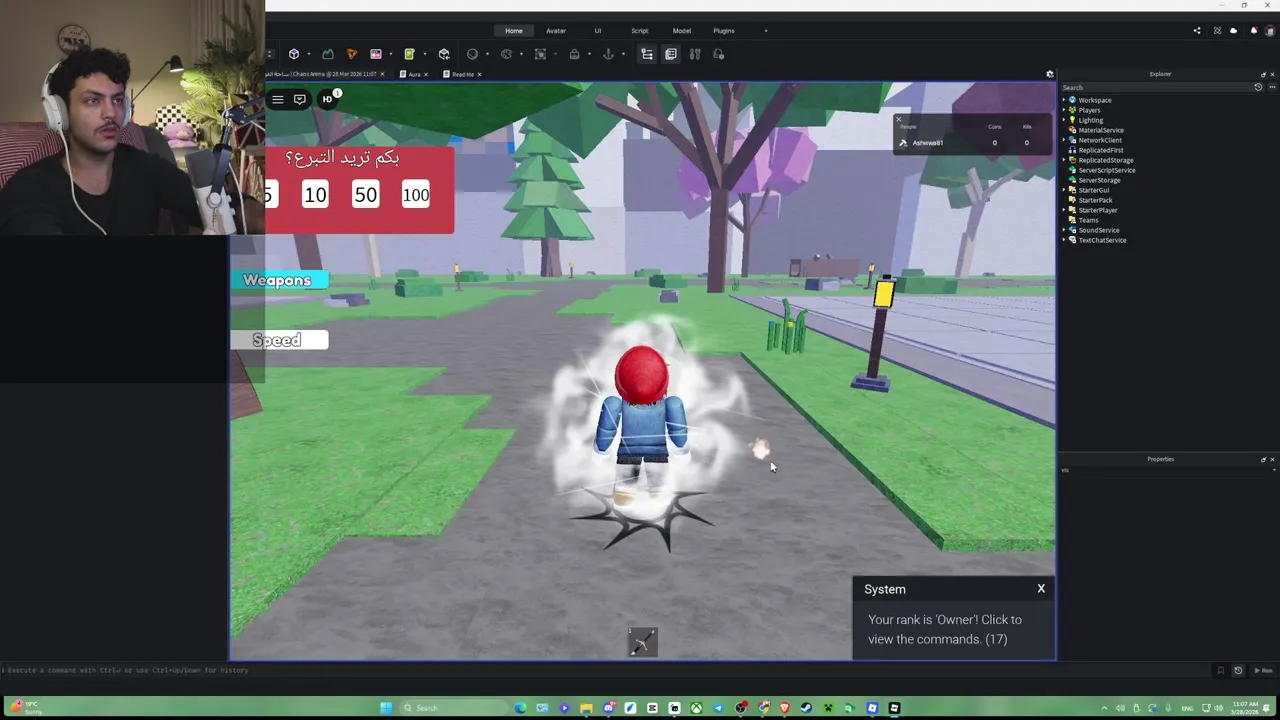Select the Read Me document tab
Image resolution: width=1280 pixels, height=720 pixels.
(x=462, y=74)
